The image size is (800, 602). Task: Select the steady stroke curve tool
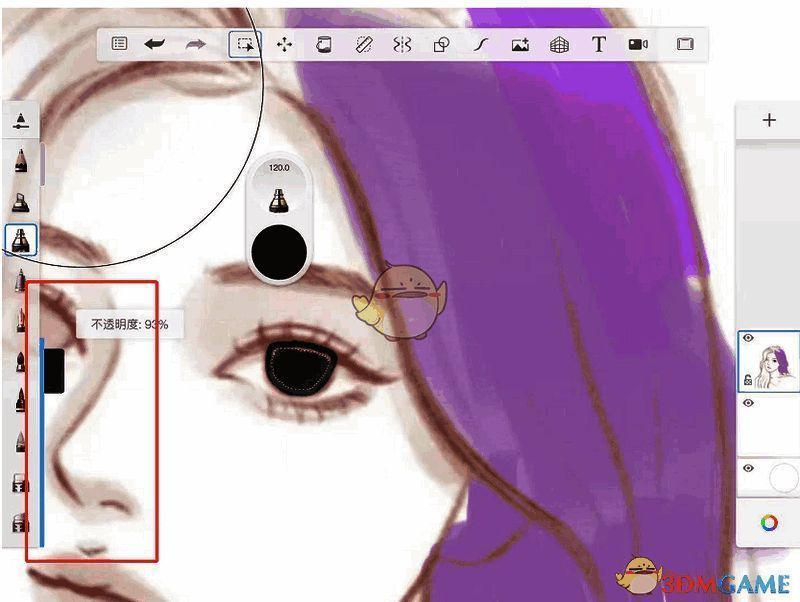(481, 45)
